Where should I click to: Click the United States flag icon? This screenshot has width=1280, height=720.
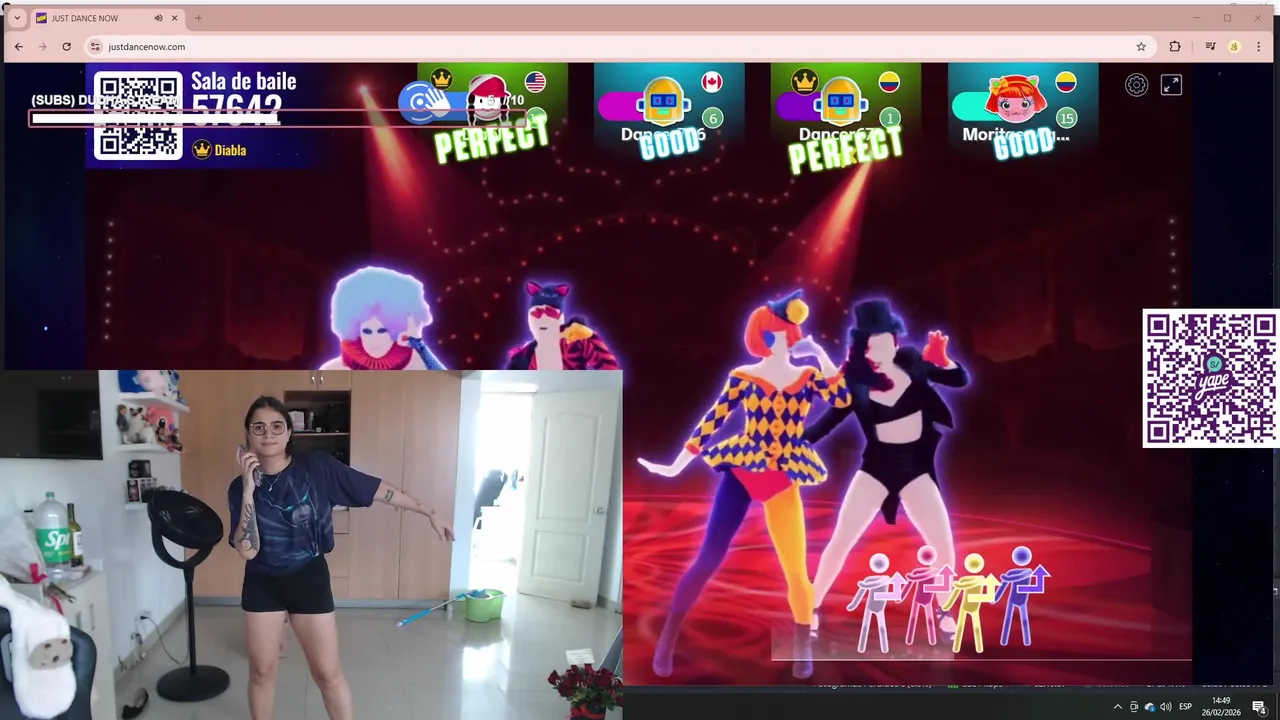(535, 82)
